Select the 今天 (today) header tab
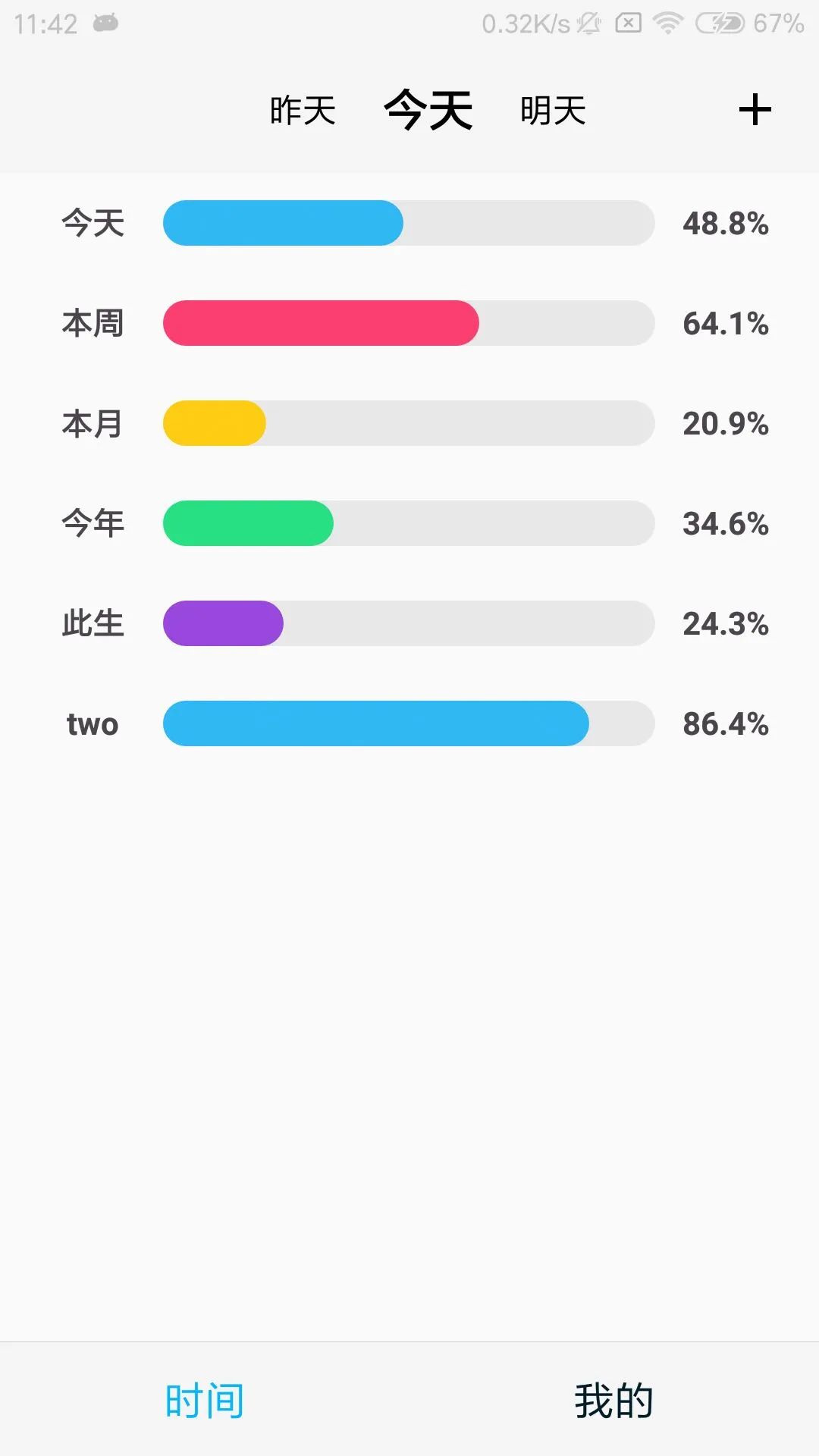 (x=428, y=110)
